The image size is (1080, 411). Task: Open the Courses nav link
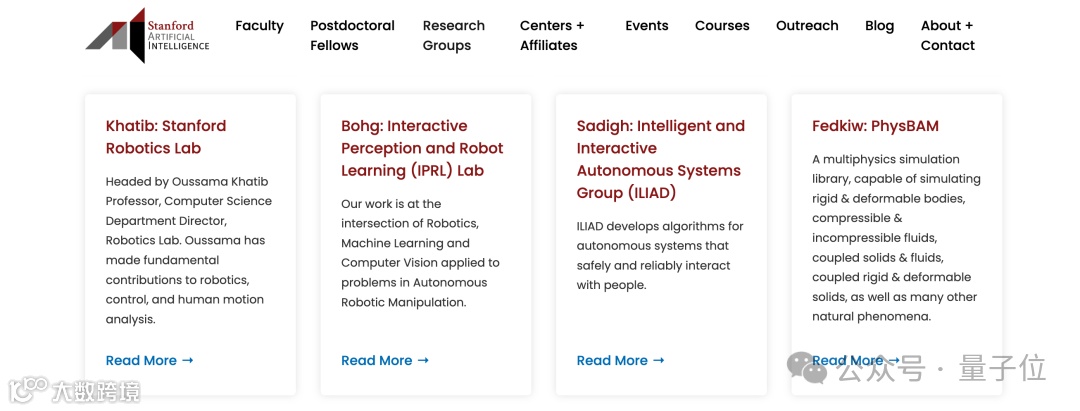click(x=722, y=26)
